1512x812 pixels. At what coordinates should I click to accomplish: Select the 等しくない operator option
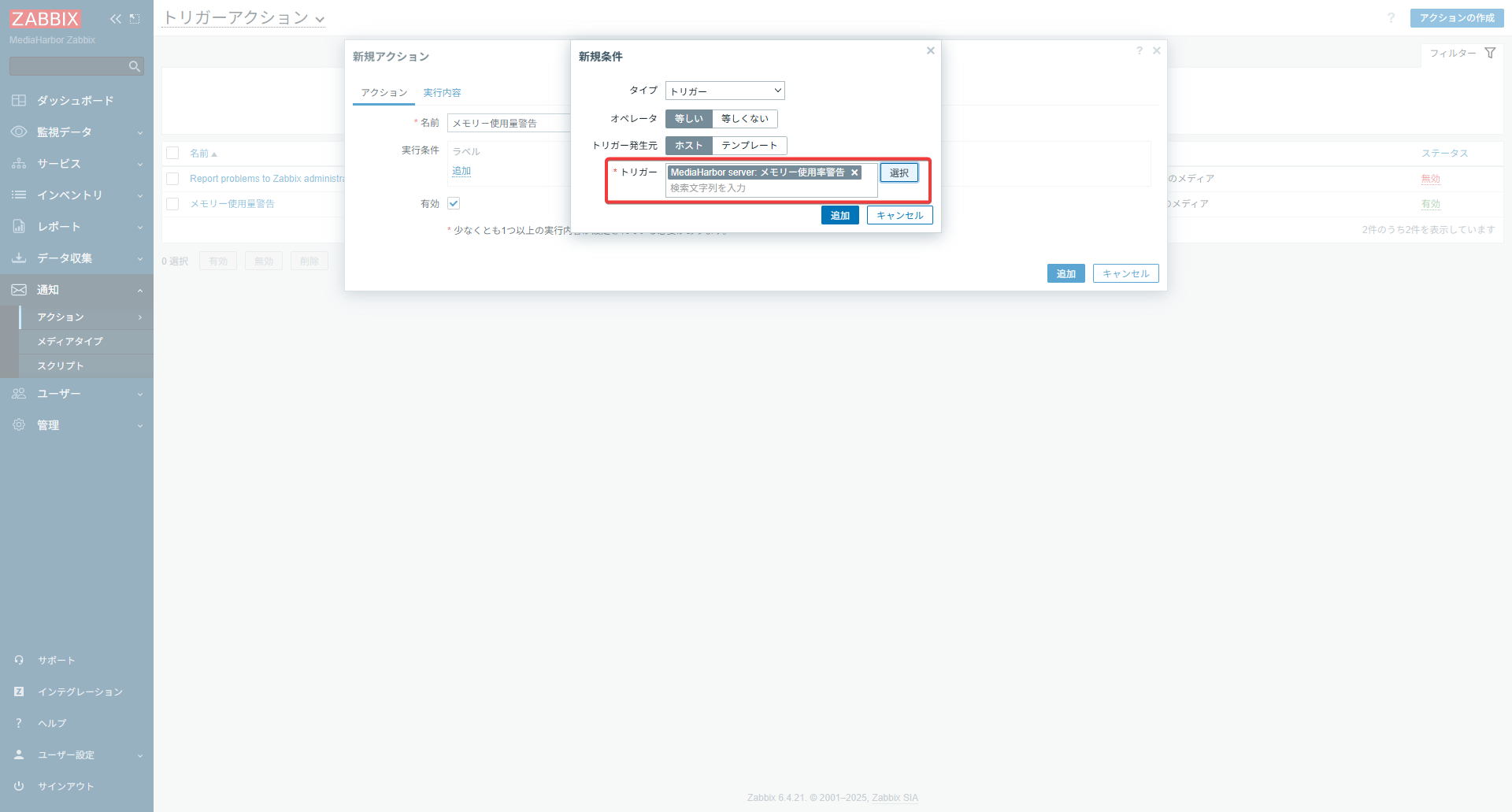(744, 119)
